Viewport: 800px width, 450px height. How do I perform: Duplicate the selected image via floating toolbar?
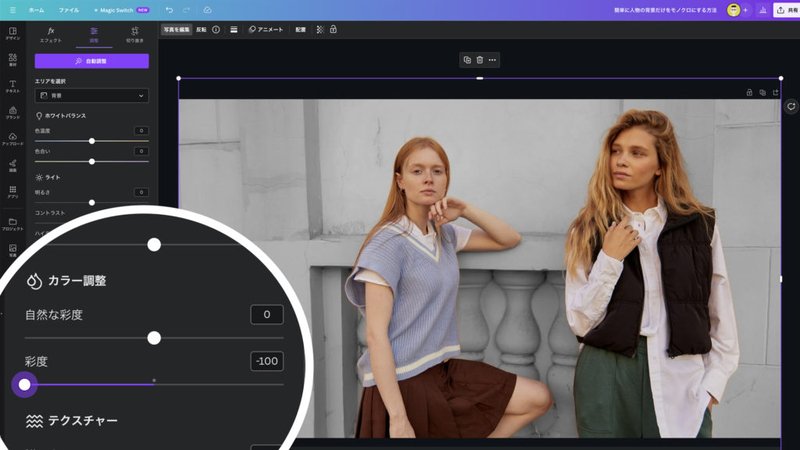tap(467, 60)
